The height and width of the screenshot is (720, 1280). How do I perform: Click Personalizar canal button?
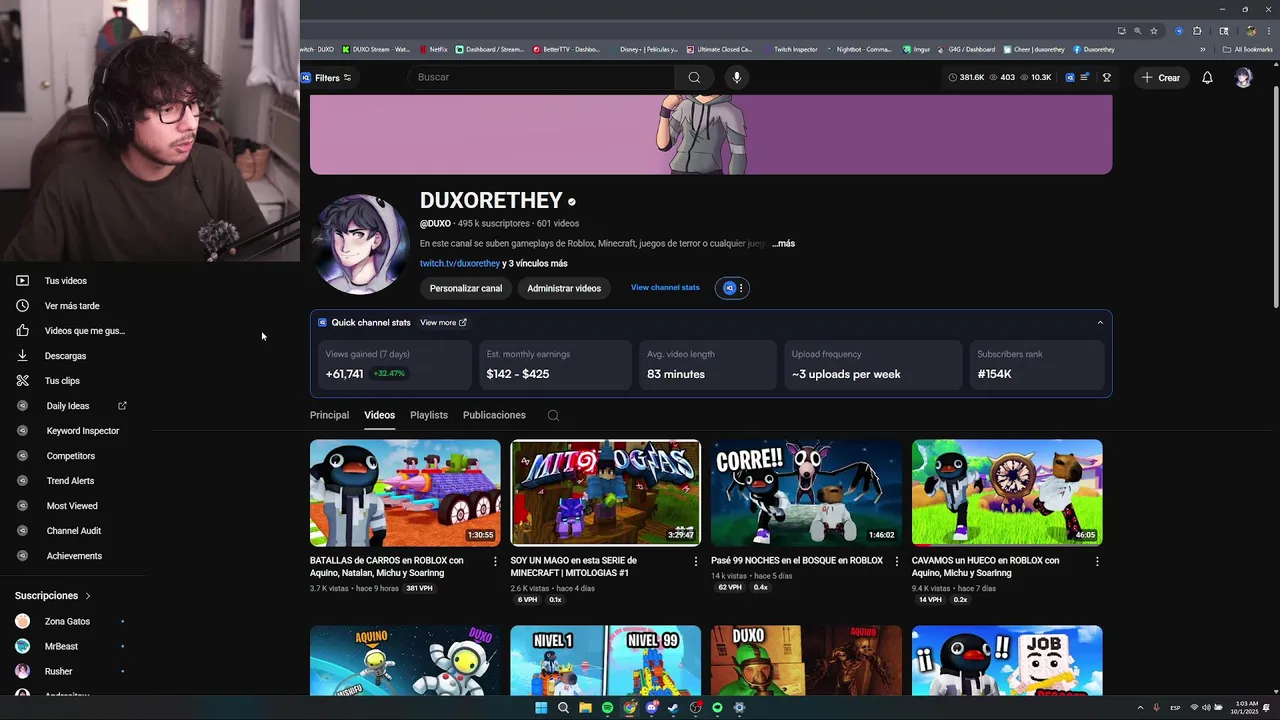click(x=466, y=288)
